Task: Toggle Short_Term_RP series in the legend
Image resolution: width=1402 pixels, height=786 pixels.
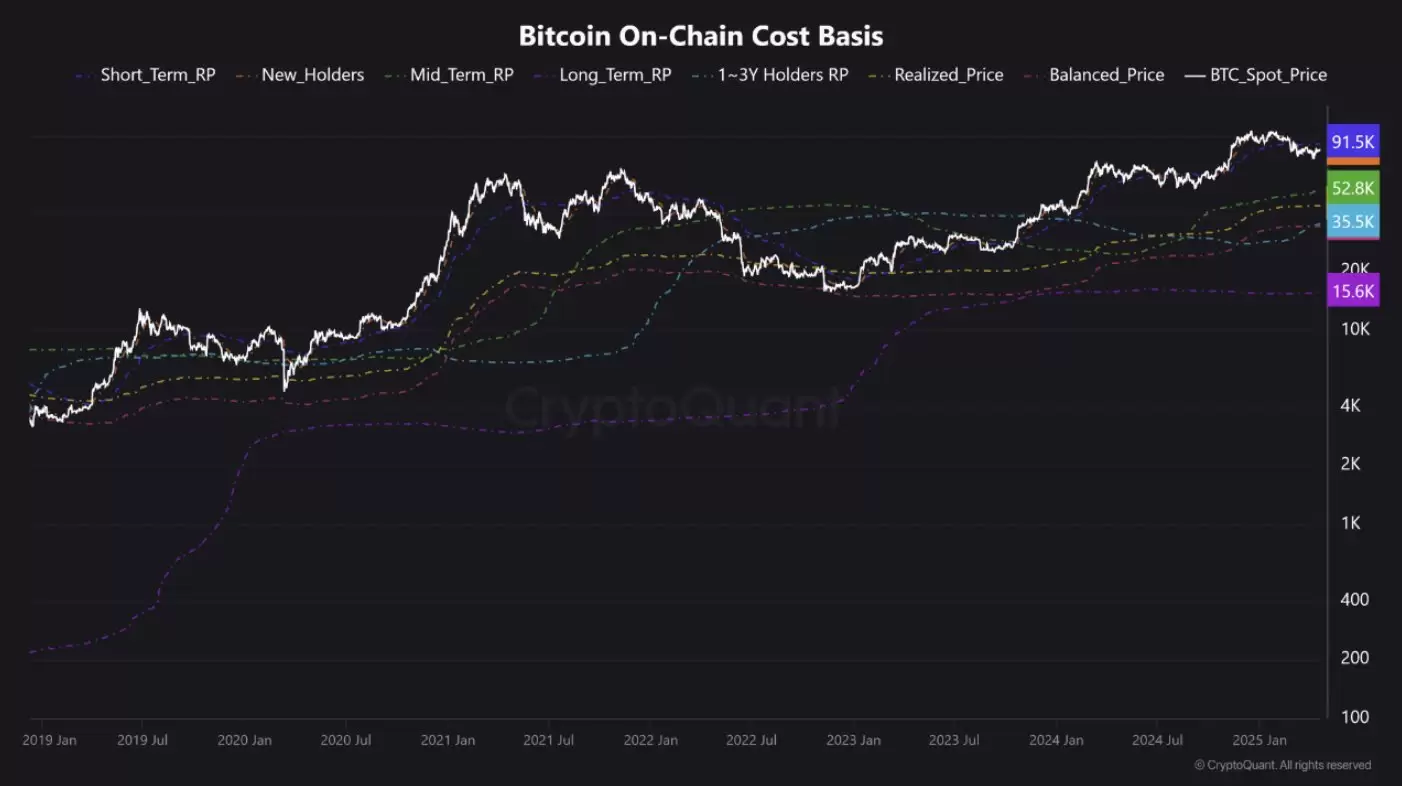Action: [x=157, y=75]
